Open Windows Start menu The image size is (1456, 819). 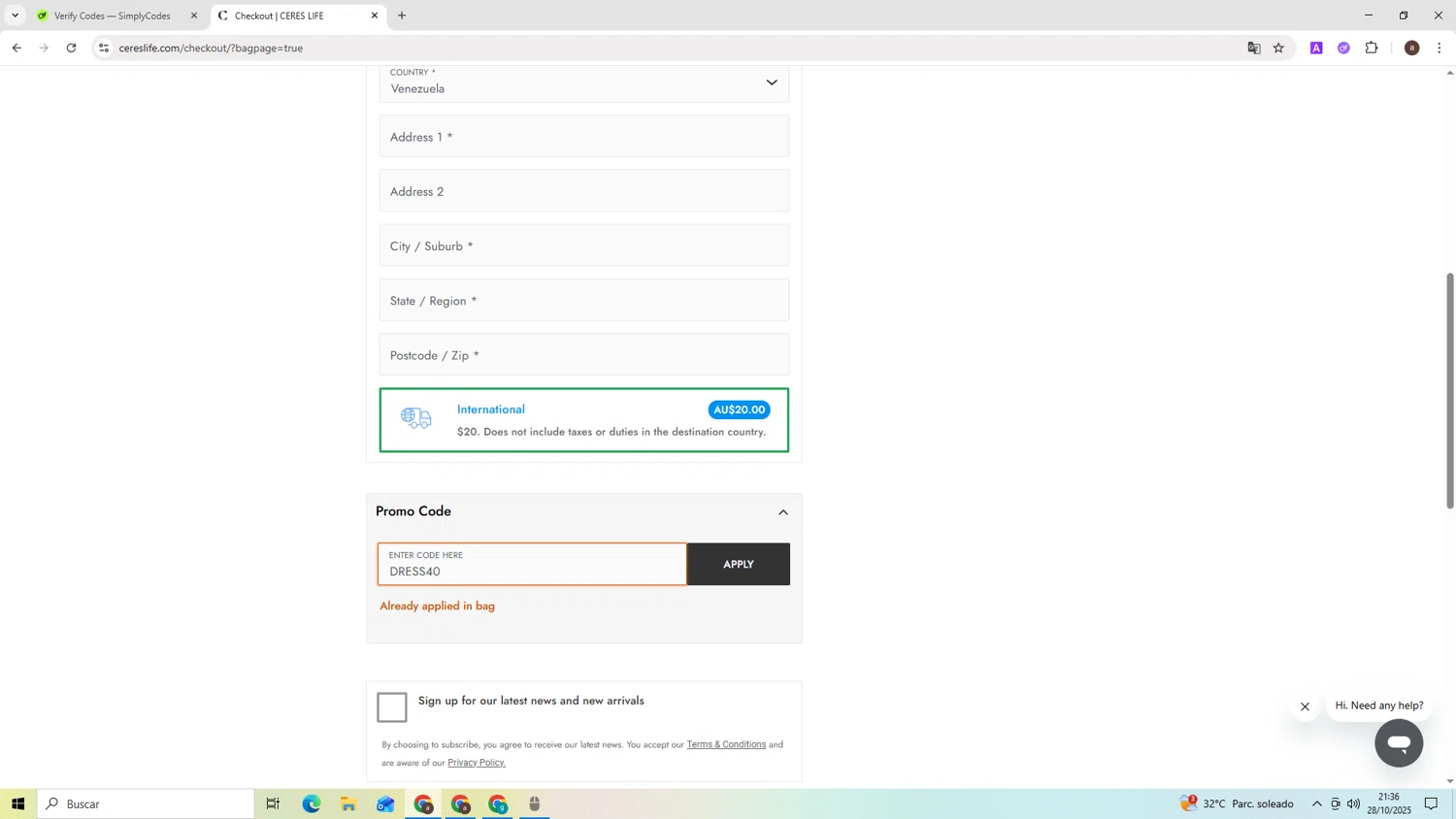(17, 803)
